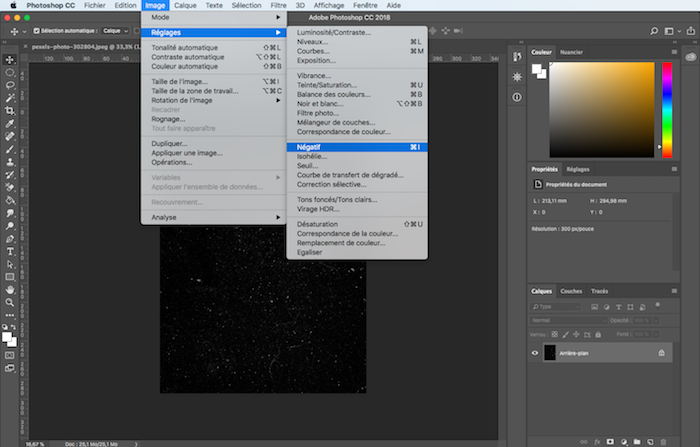Select the Zoom tool
This screenshot has width=700, height=447.
click(x=10, y=302)
